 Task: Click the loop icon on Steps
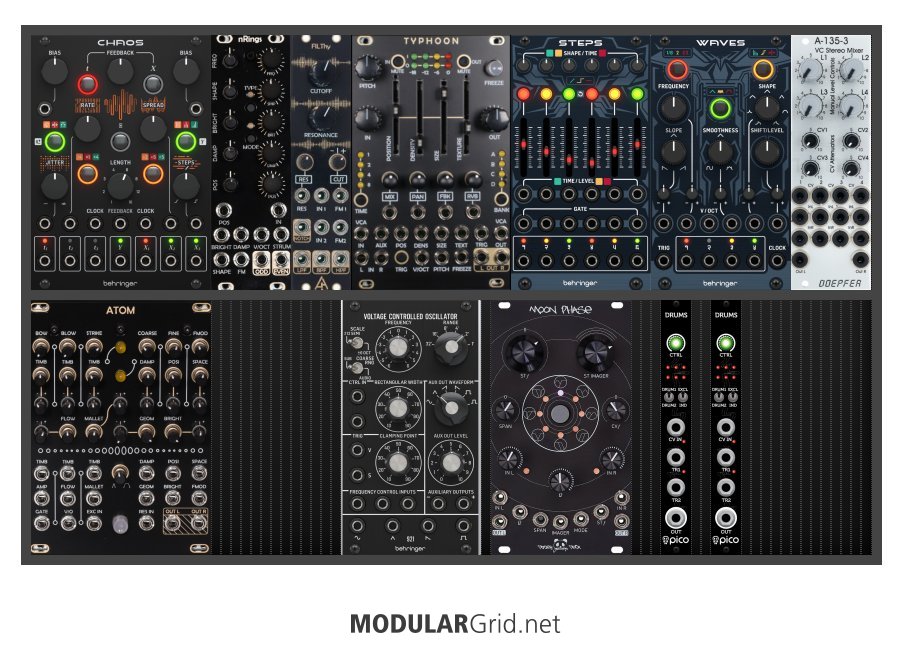coord(580,94)
